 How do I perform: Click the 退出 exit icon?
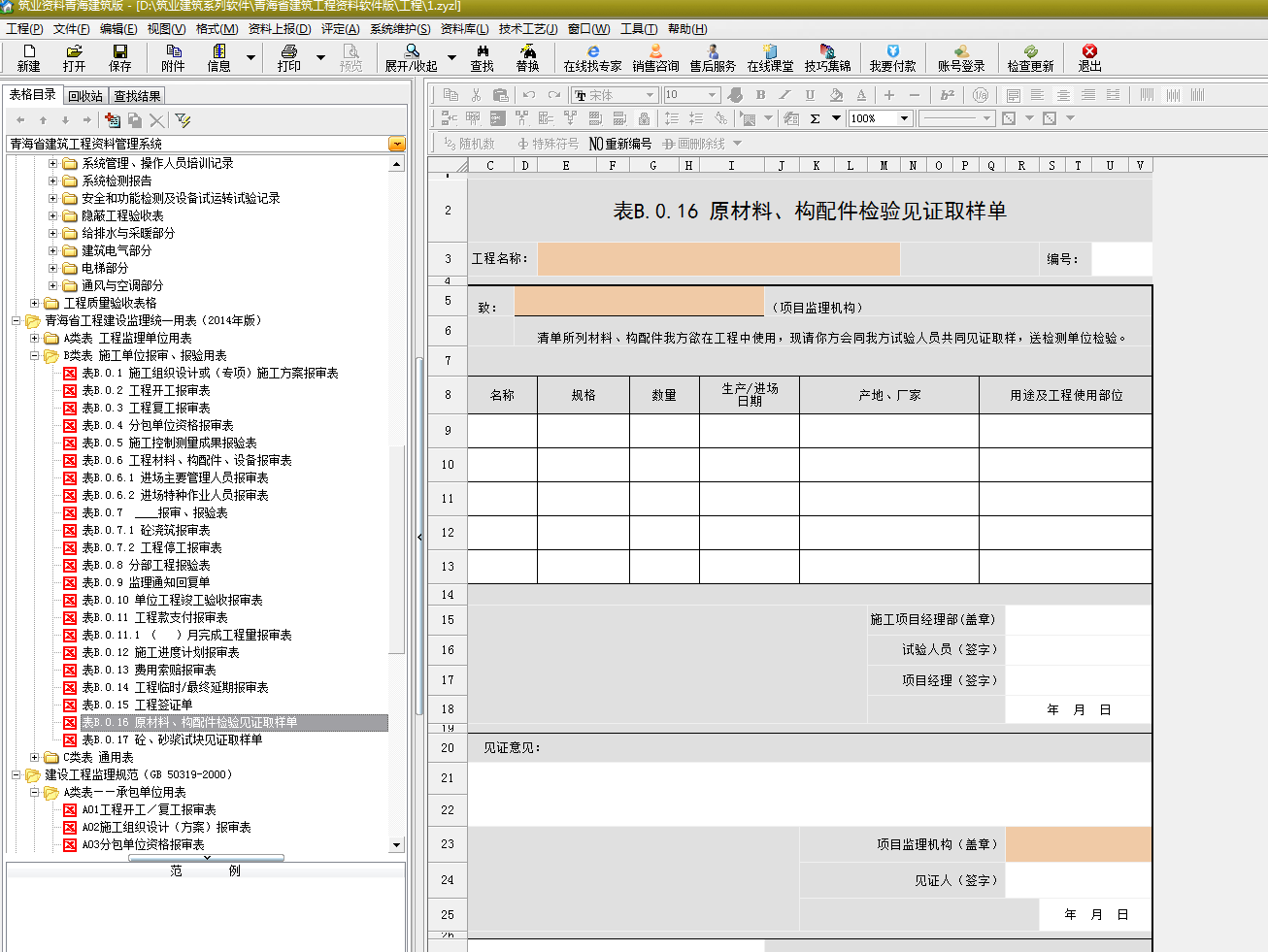(x=1089, y=58)
